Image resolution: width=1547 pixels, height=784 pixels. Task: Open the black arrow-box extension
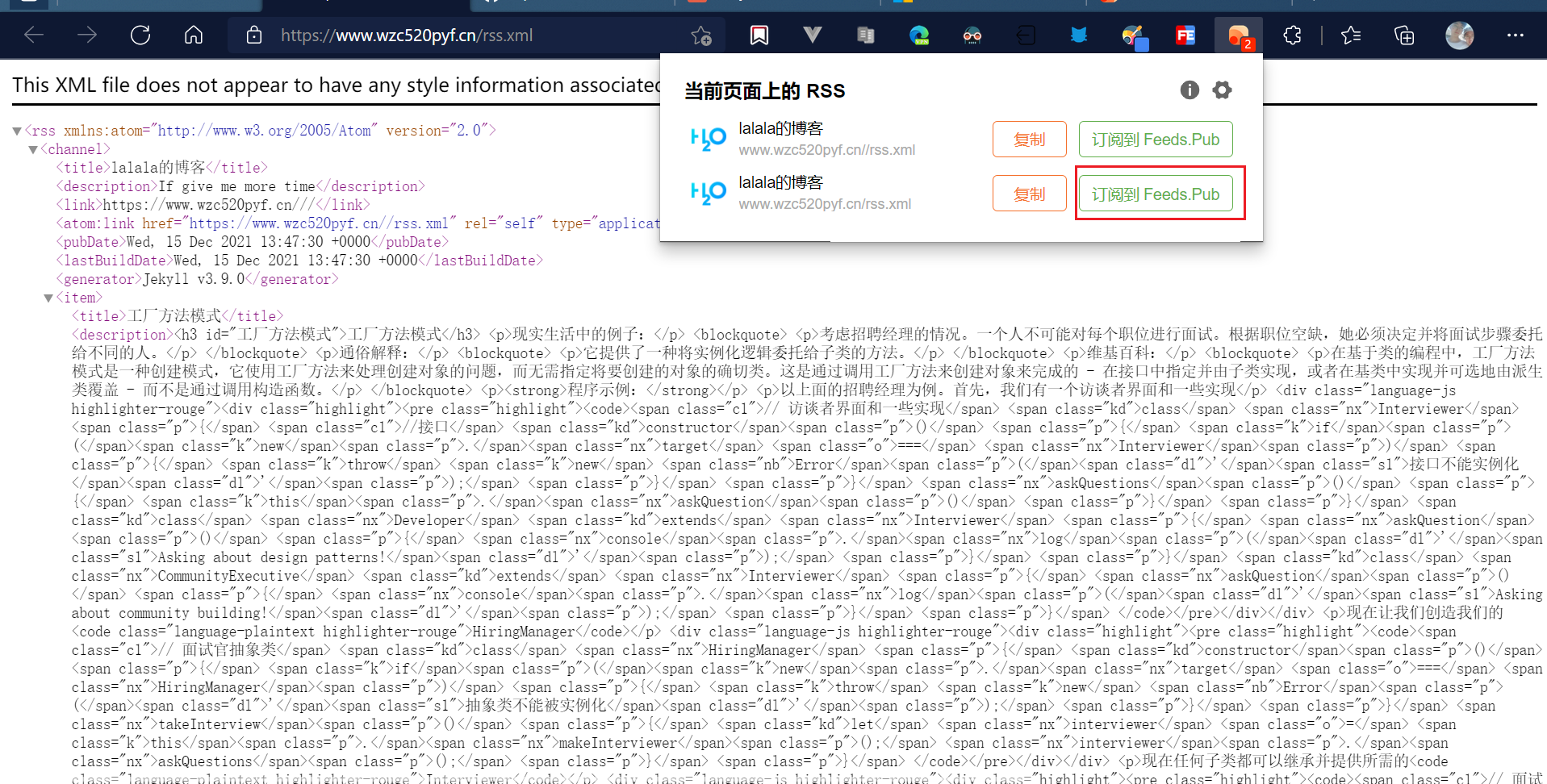pos(1026,35)
